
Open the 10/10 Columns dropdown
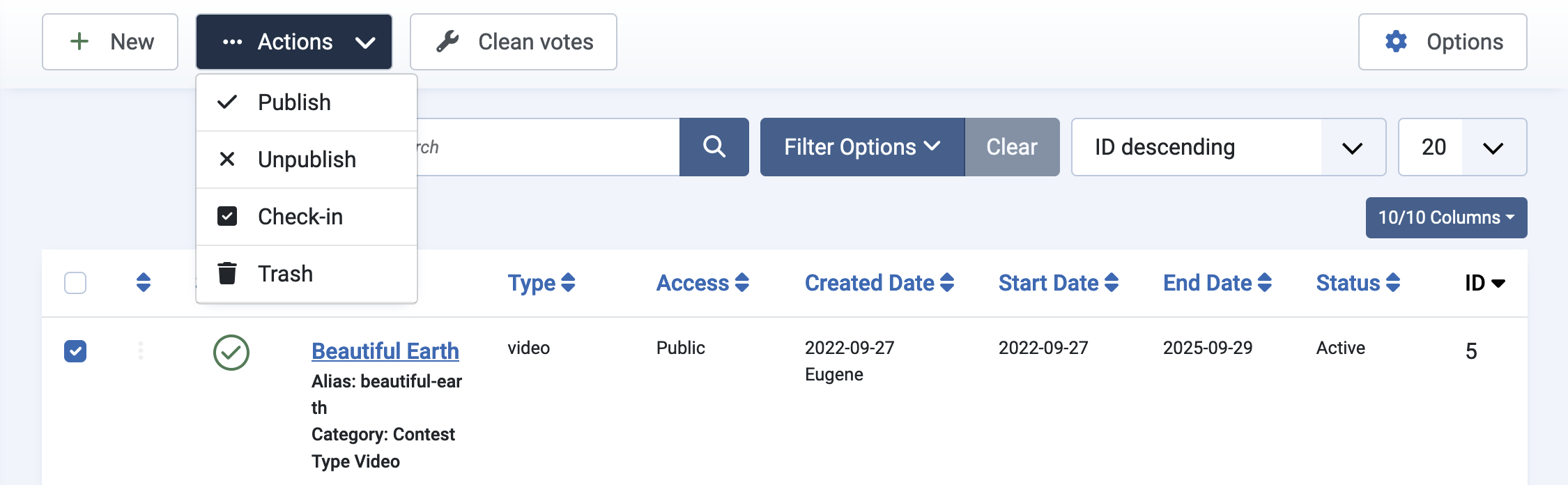tap(1446, 217)
